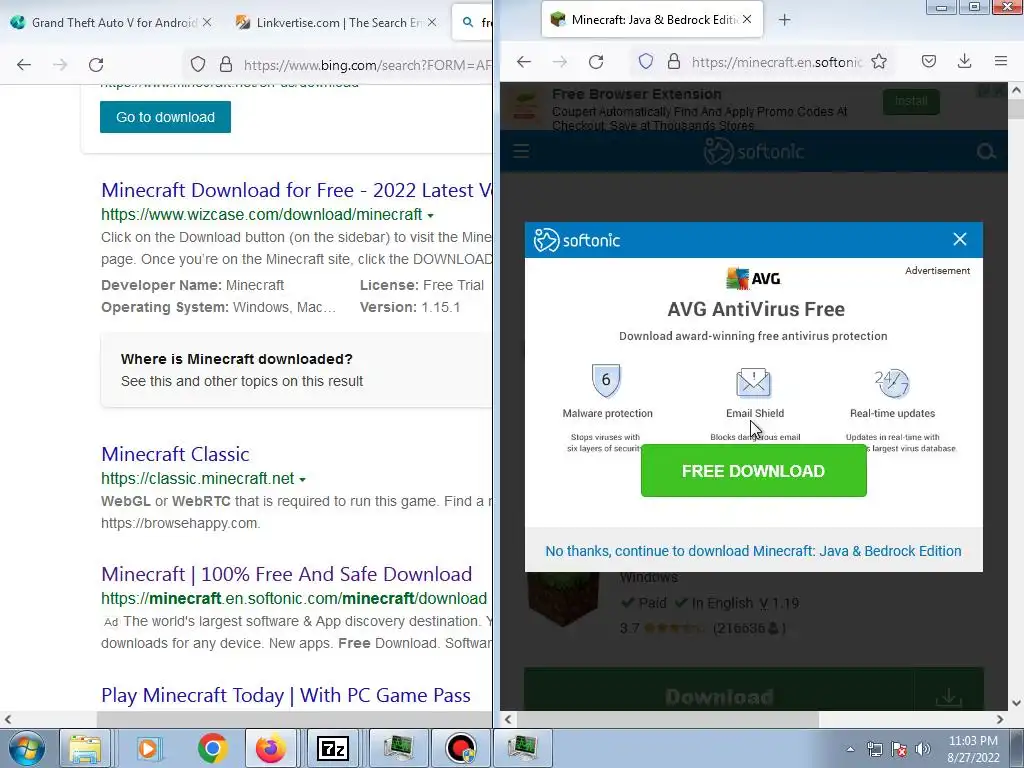Click the Bing URL address field
The width and height of the screenshot is (1024, 768).
[367, 65]
